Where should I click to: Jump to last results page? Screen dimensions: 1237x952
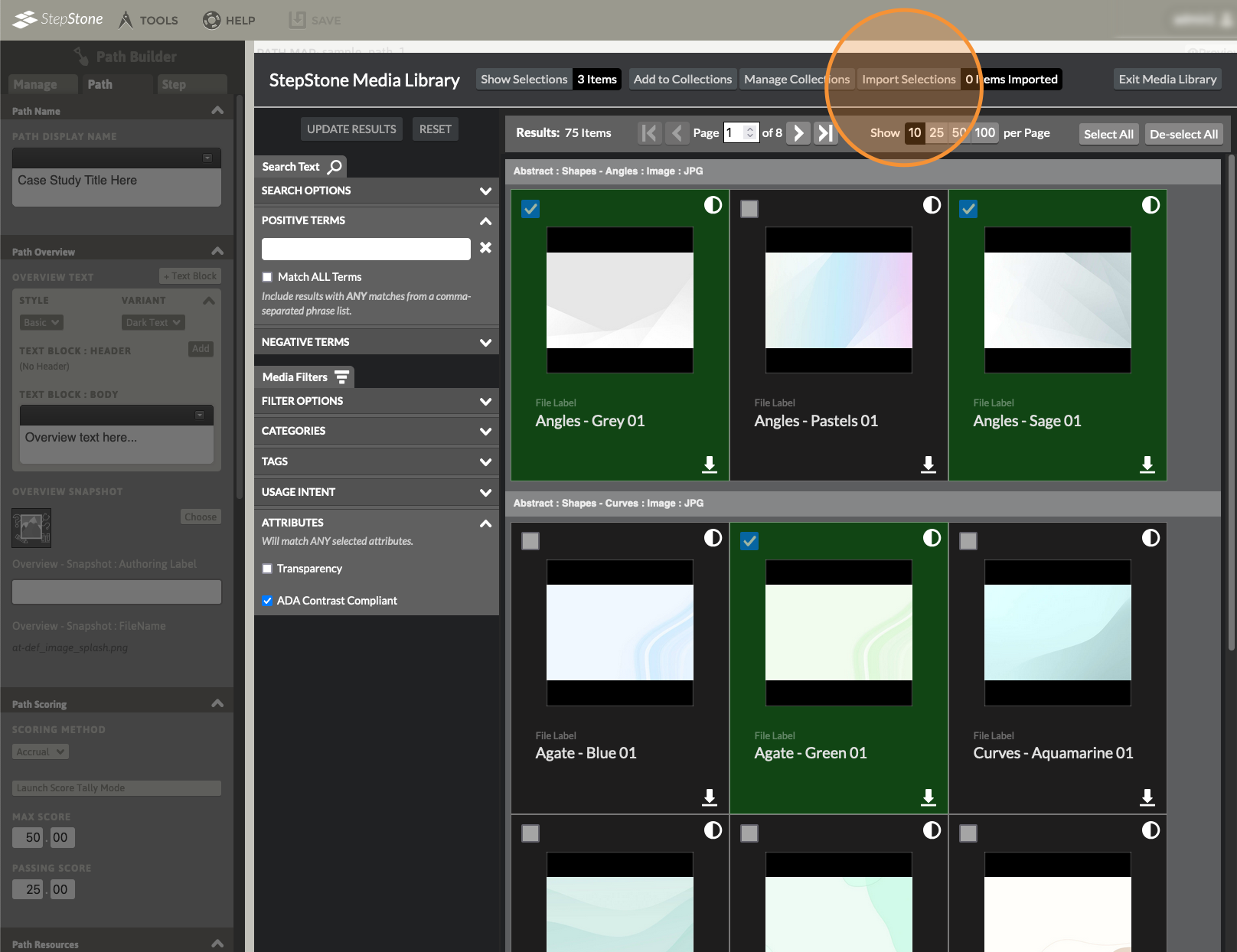pyautogui.click(x=825, y=133)
